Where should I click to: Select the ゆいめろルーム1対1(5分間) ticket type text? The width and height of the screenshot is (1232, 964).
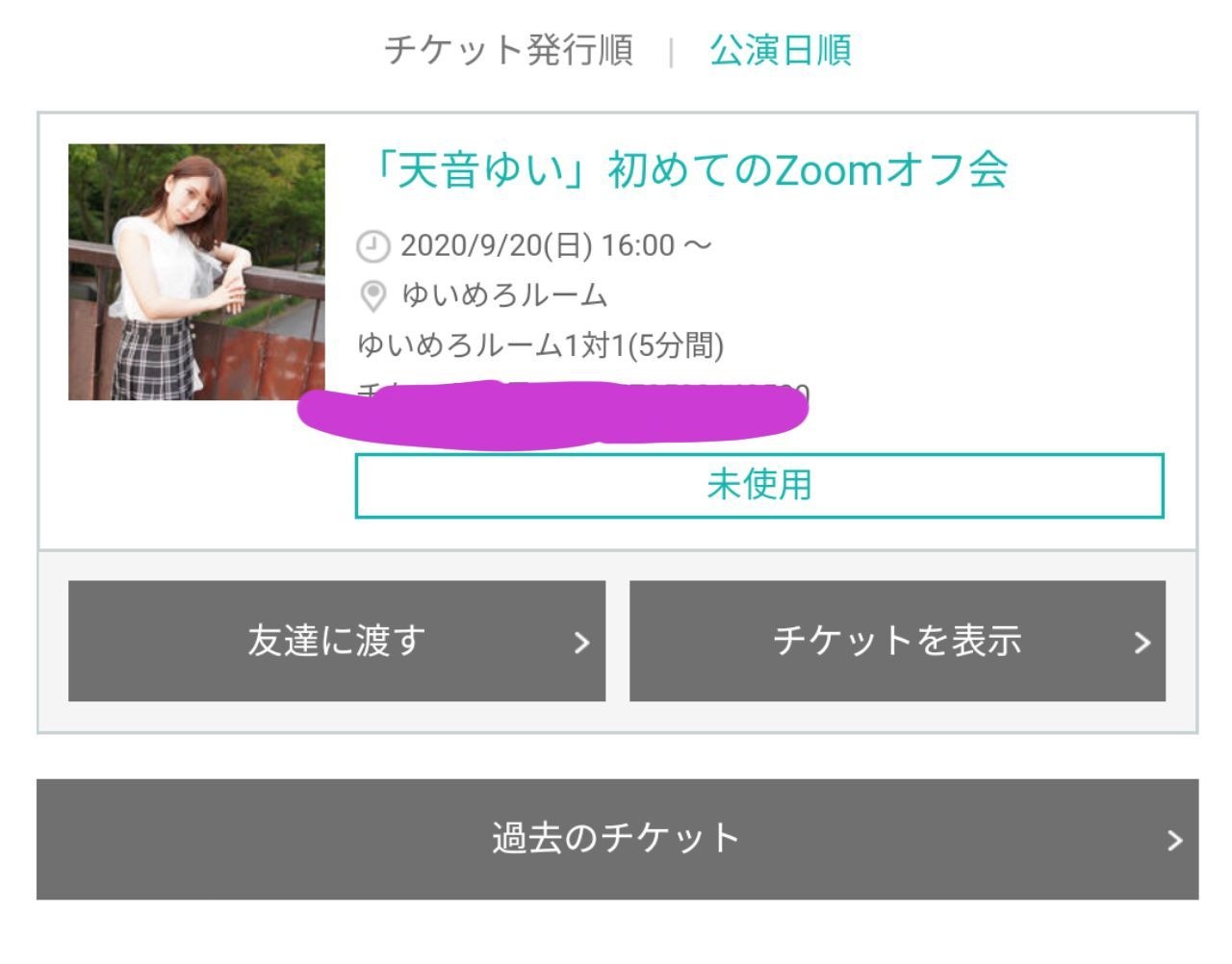[540, 344]
